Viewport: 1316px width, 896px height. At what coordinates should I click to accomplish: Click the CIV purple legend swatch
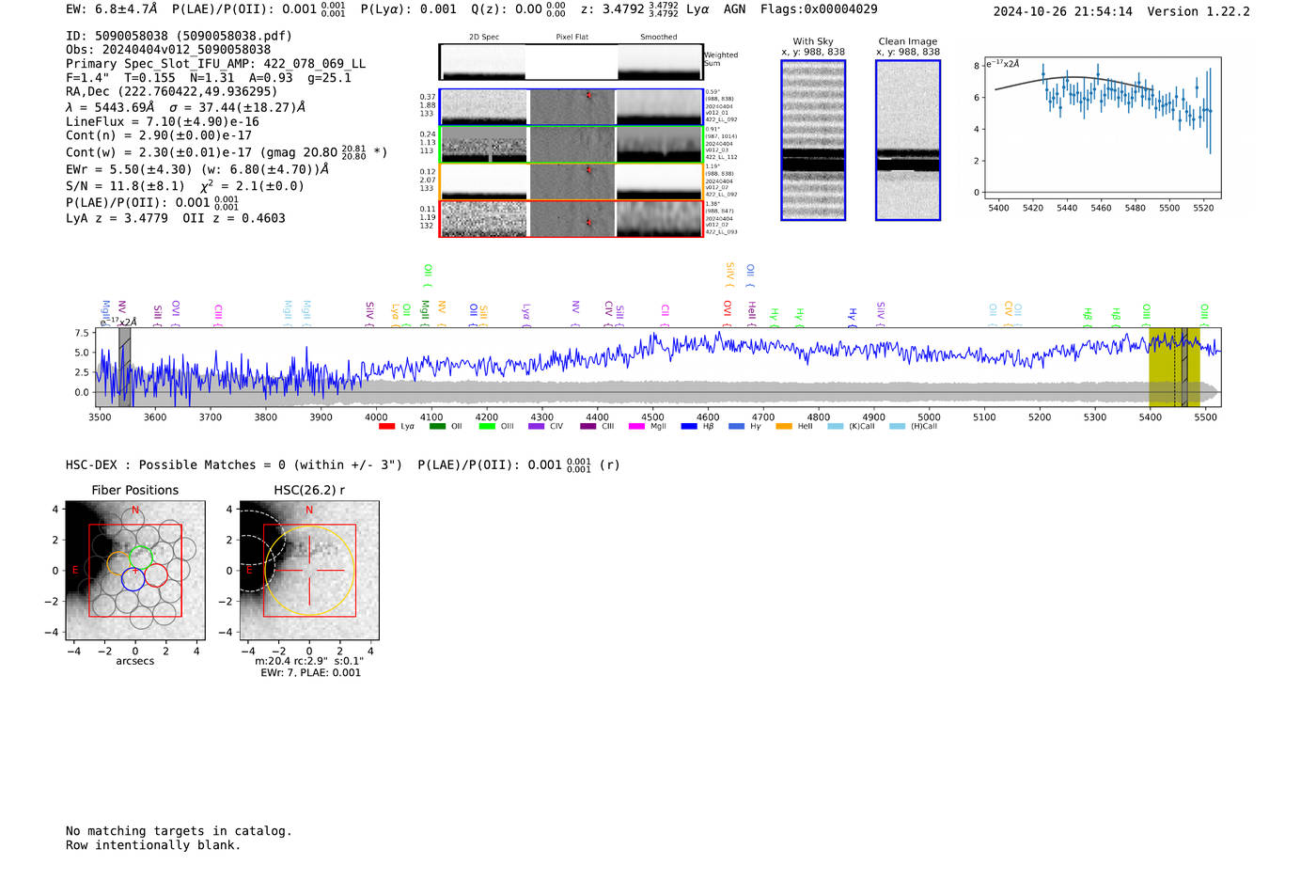(536, 427)
